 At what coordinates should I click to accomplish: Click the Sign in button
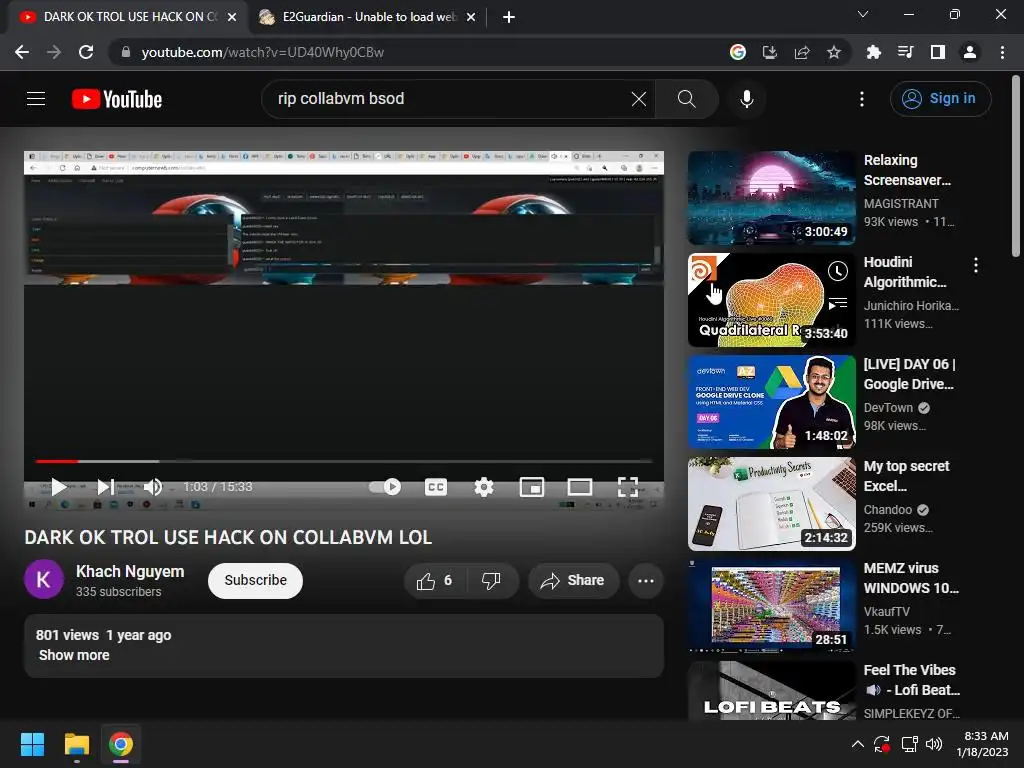[x=940, y=99]
